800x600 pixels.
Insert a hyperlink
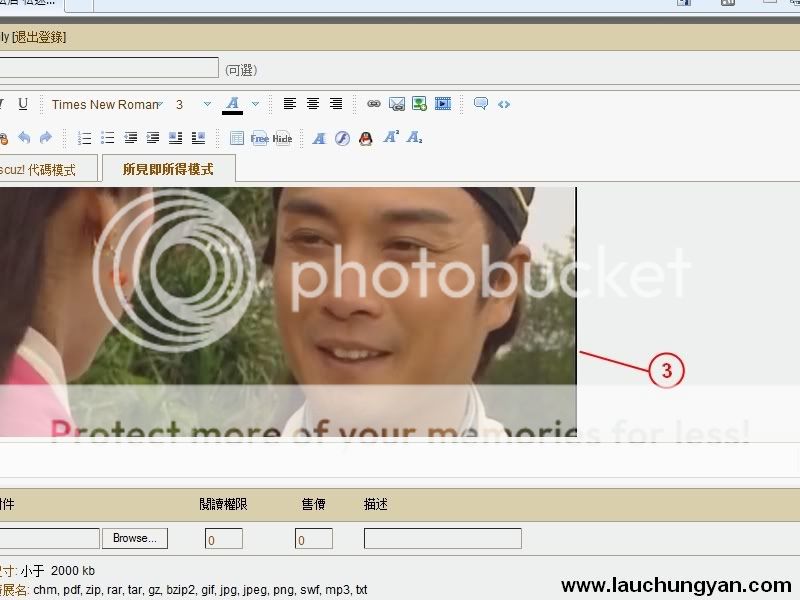373,104
